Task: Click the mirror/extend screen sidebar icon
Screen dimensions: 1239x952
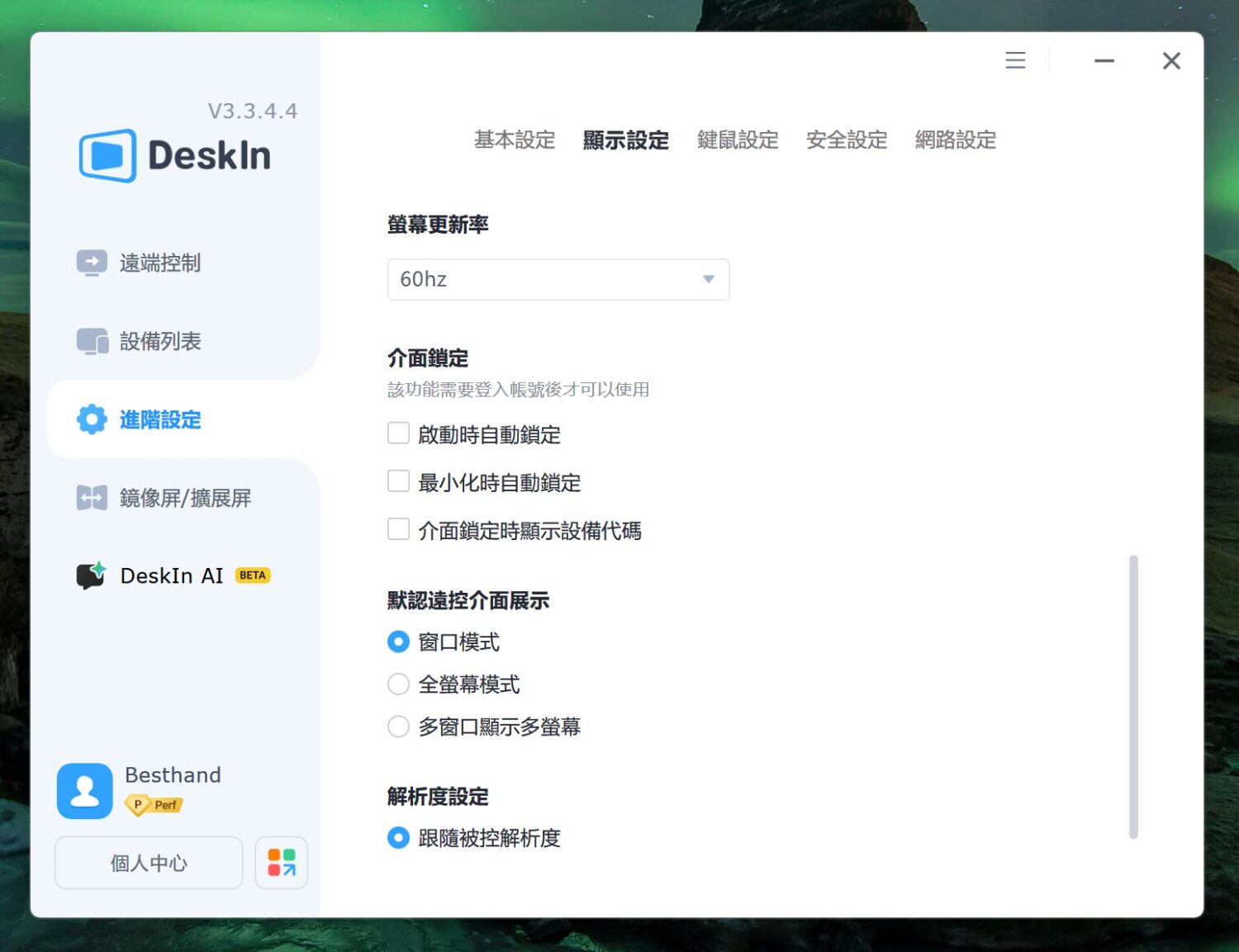Action: tap(92, 498)
